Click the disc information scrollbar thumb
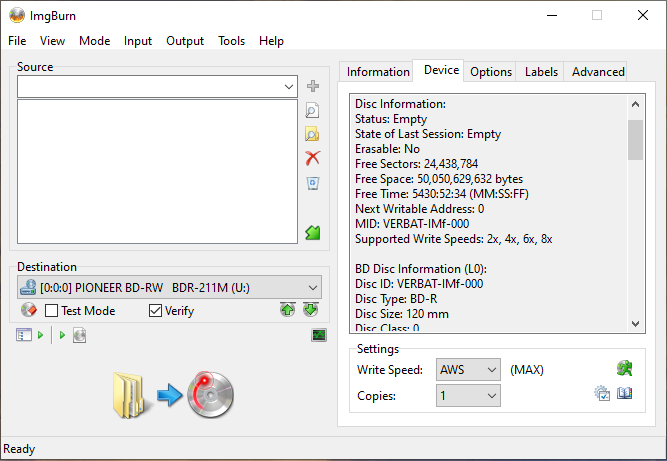The image size is (667, 461). click(x=636, y=140)
